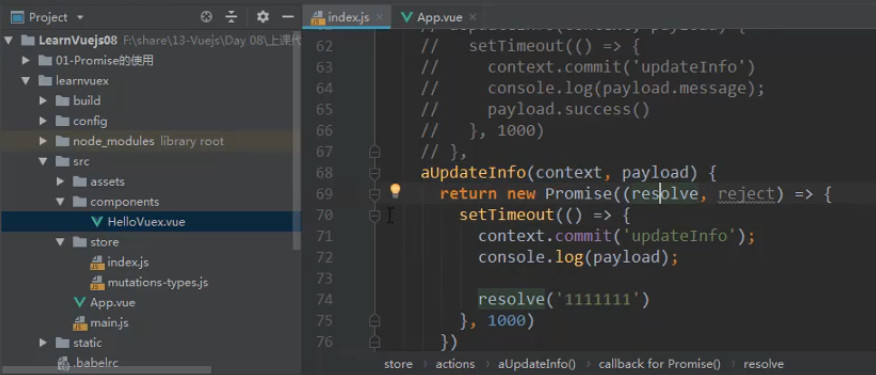Image resolution: width=876 pixels, height=375 pixels.
Task: Toggle code fold on line 70
Action: point(374,215)
